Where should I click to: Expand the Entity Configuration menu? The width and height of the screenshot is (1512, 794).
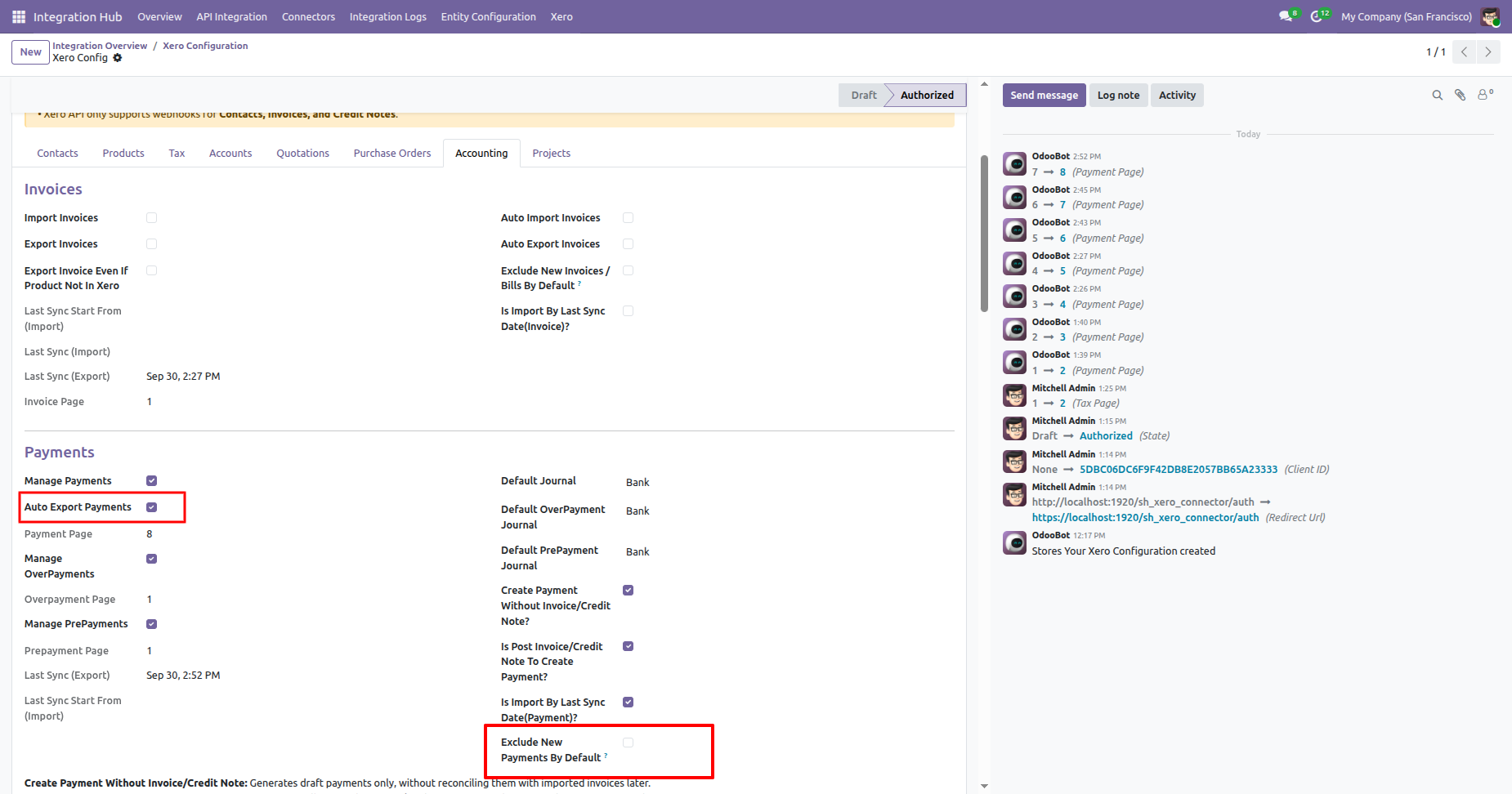(x=488, y=16)
